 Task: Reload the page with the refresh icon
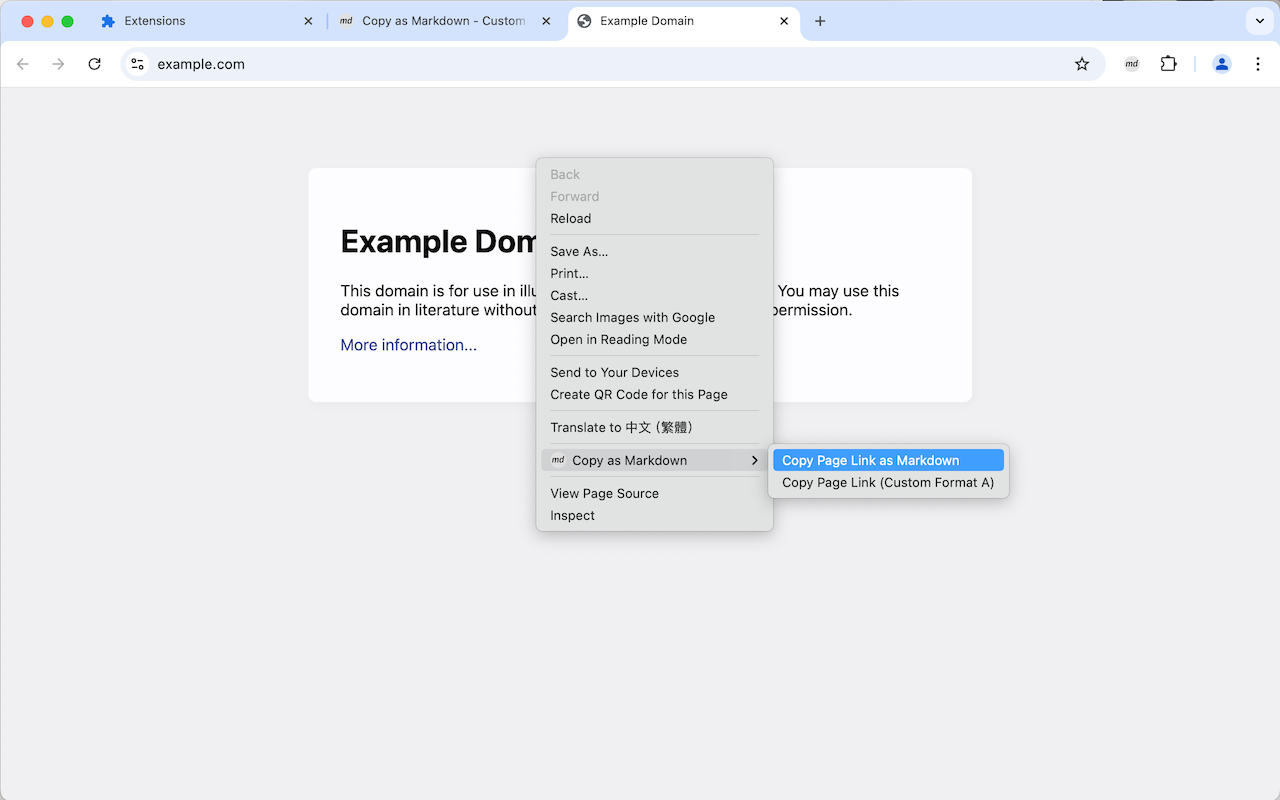94,63
